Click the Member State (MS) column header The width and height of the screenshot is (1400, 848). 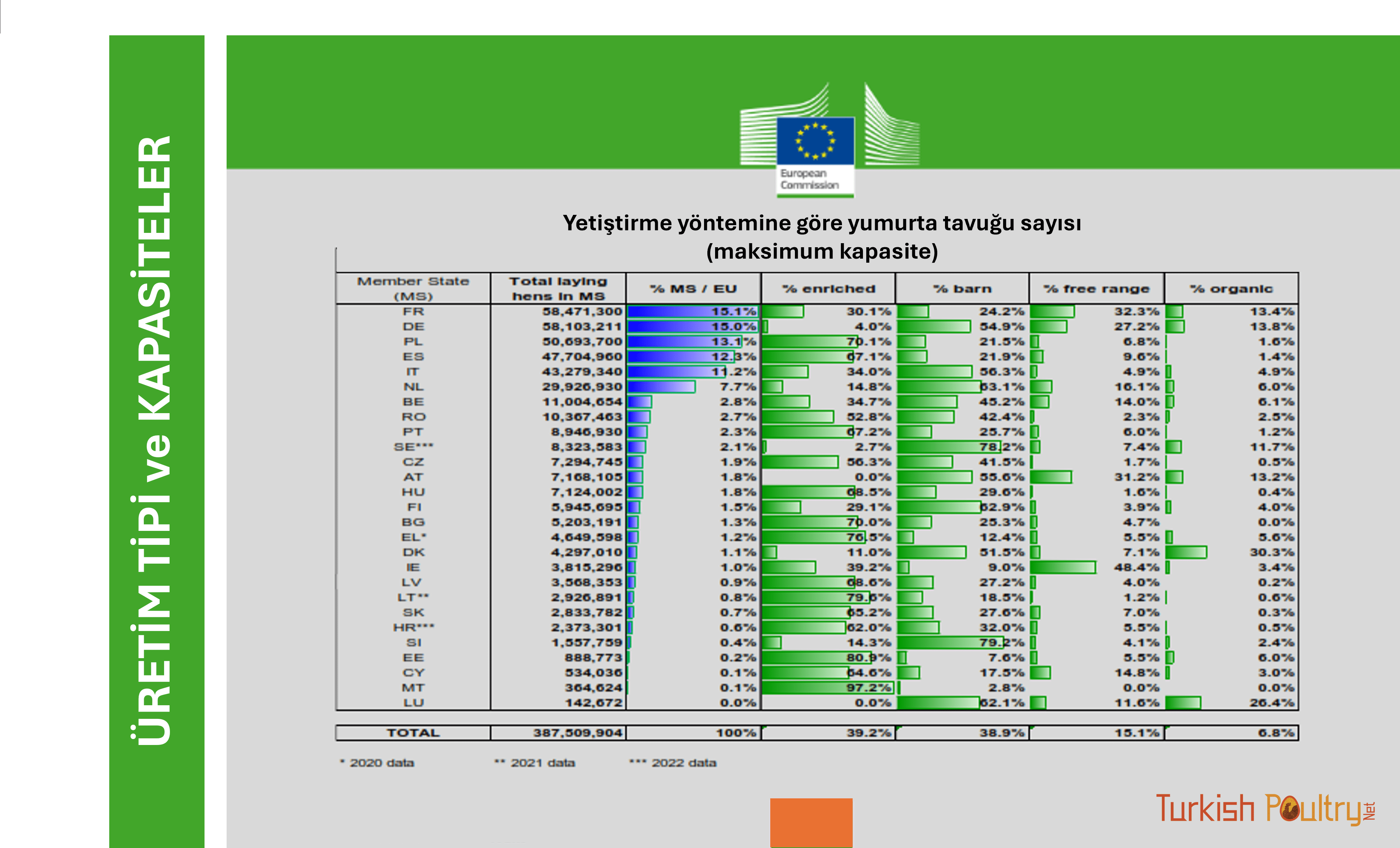413,289
